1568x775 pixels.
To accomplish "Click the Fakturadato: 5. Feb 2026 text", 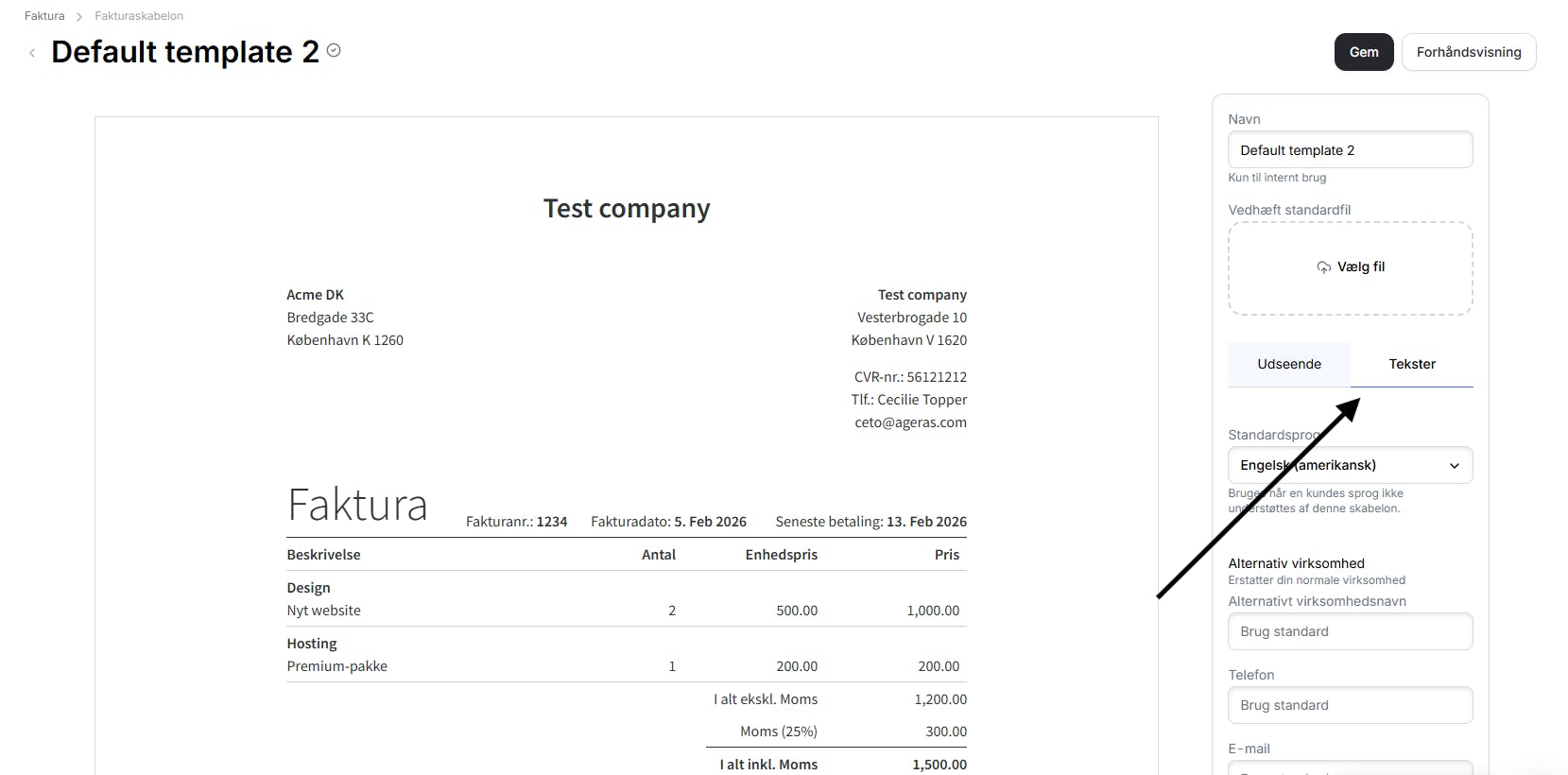I will click(668, 522).
